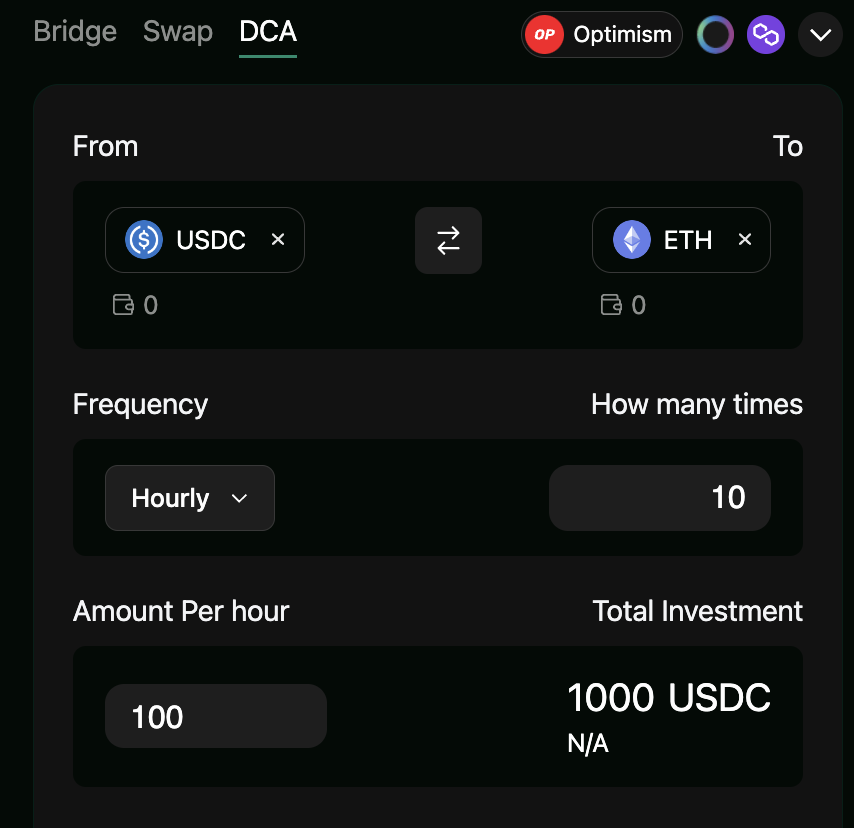This screenshot has width=854, height=828.
Task: Remove ETH from the To field
Action: point(744,239)
